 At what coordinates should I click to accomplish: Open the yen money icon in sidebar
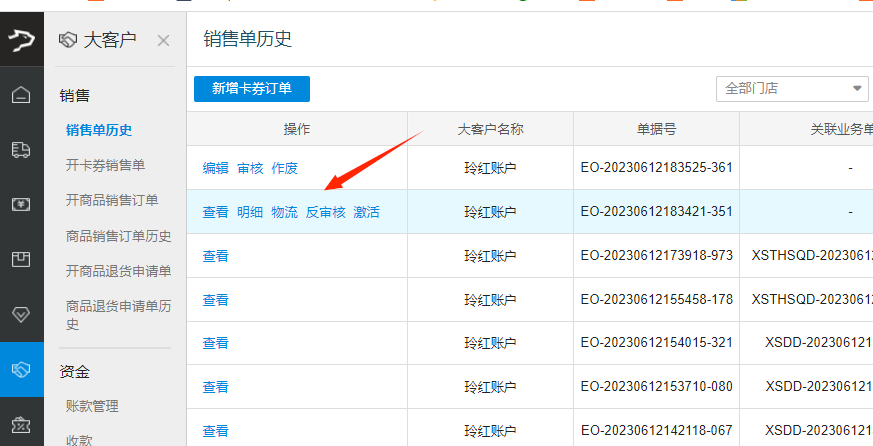21,204
